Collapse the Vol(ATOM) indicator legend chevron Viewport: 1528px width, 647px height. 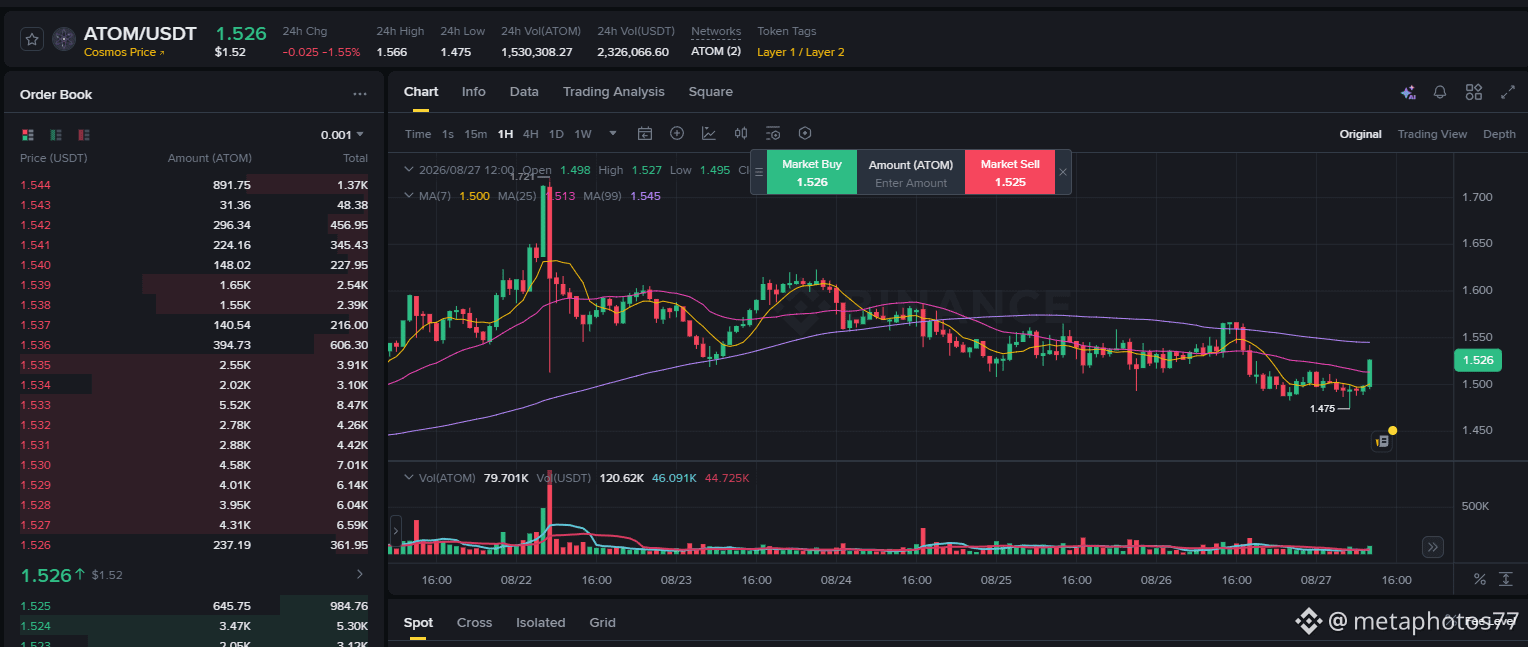[x=408, y=478]
